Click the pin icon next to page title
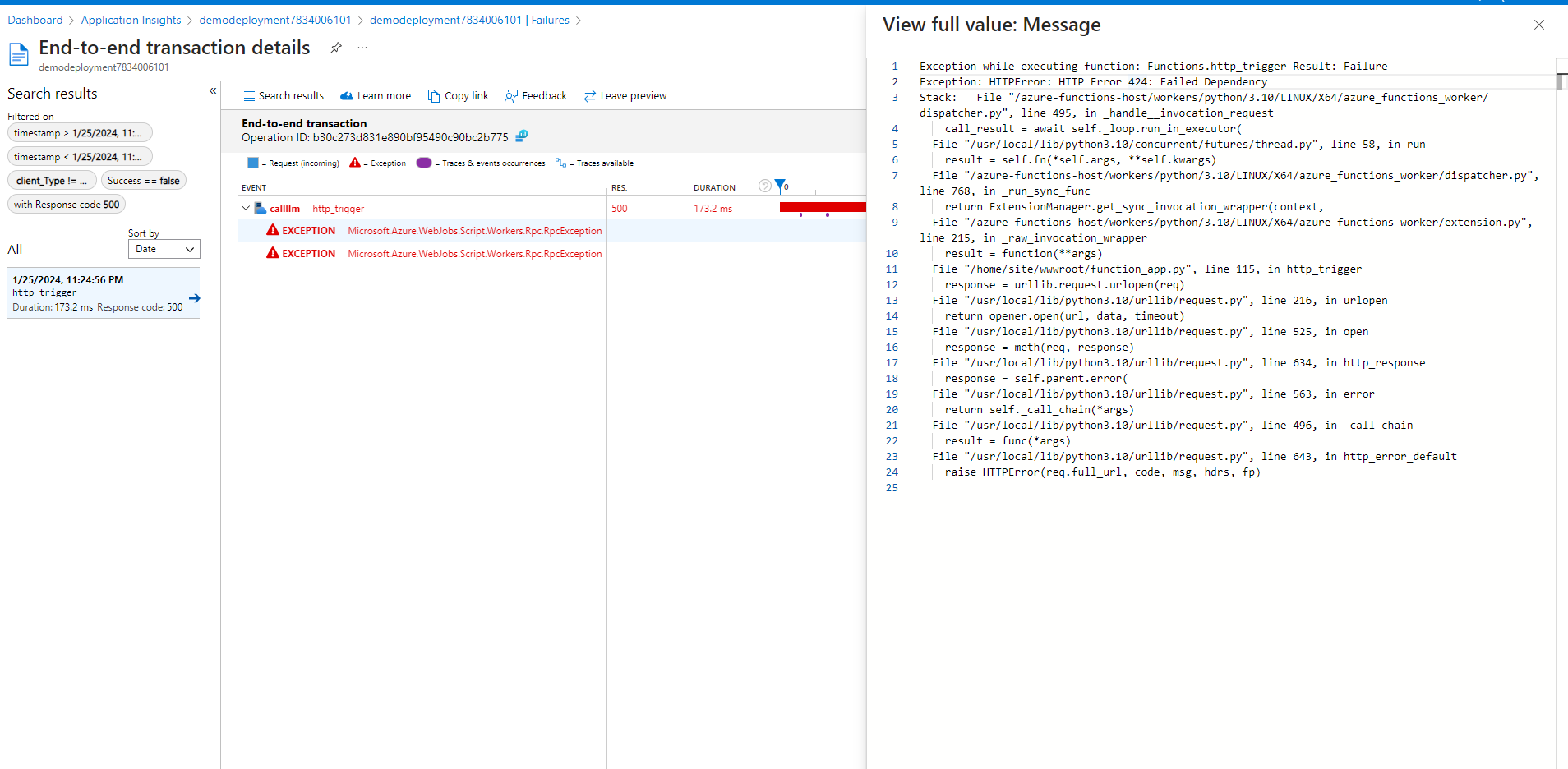The image size is (1568, 769). coord(335,48)
